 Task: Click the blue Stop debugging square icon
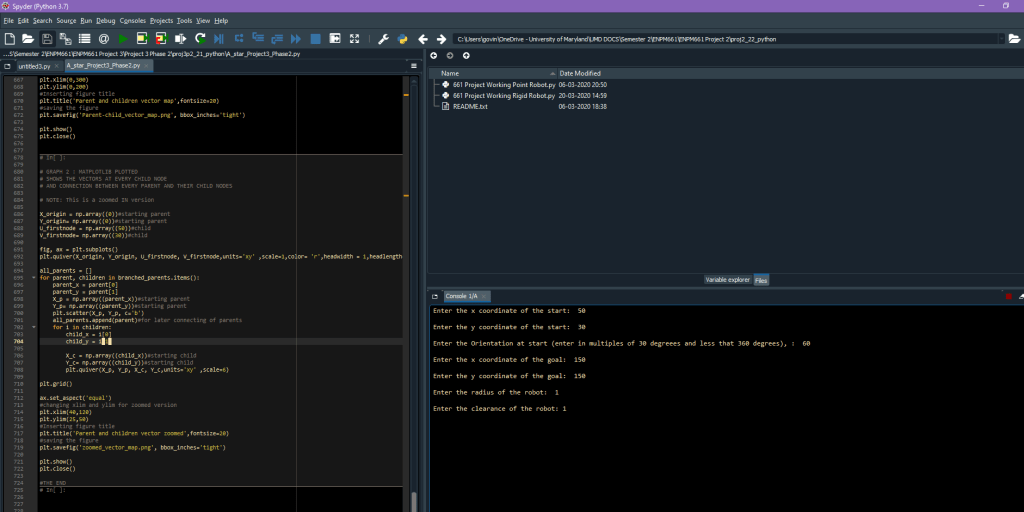tap(315, 38)
